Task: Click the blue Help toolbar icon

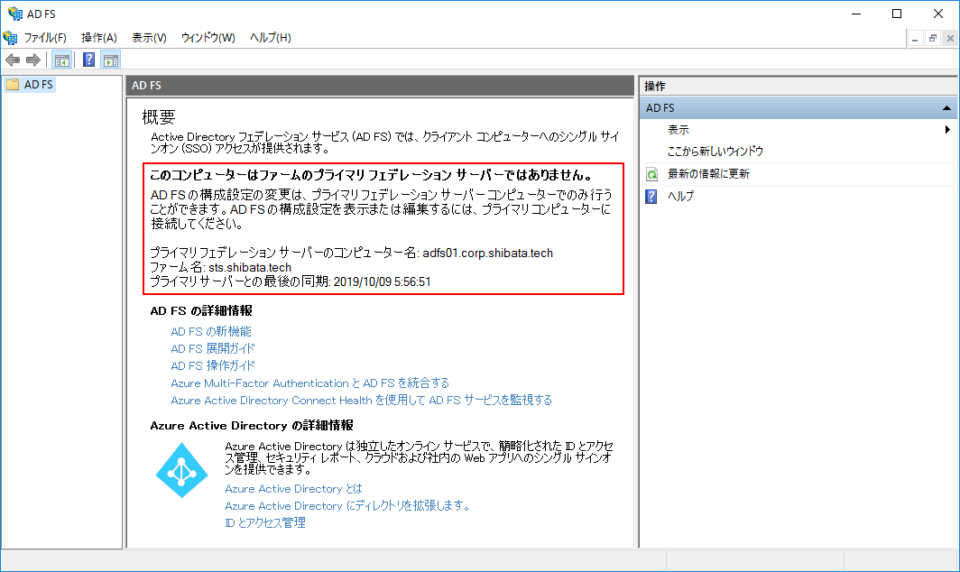Action: pyautogui.click(x=89, y=60)
